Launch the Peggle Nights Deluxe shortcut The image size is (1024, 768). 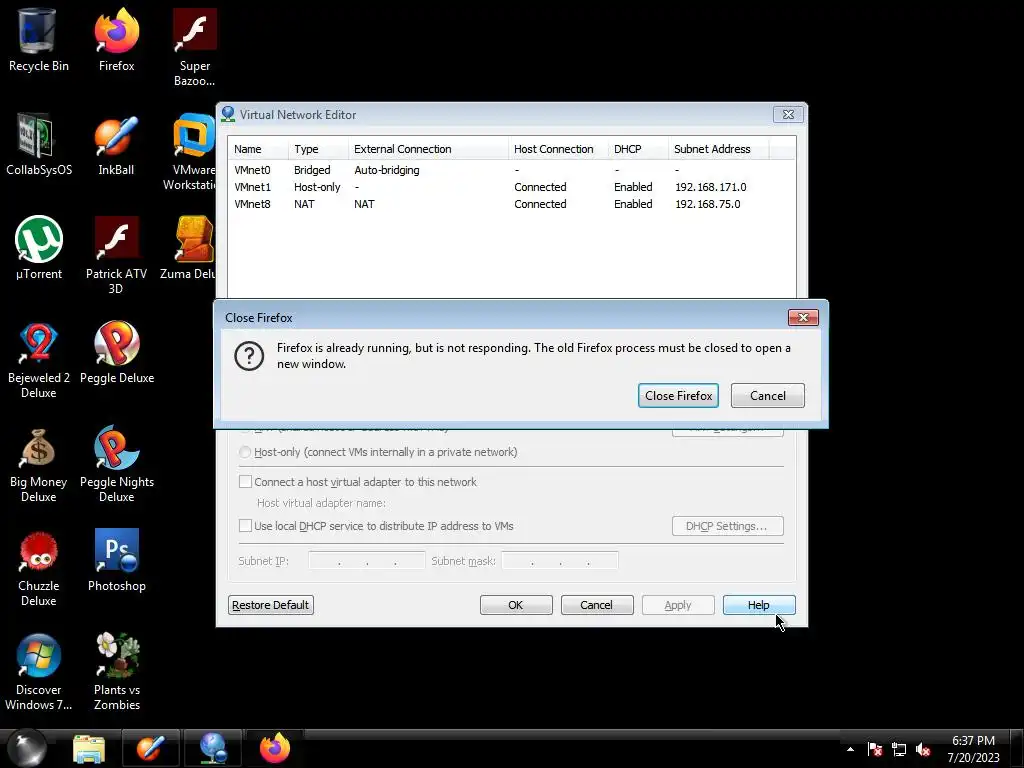tap(116, 464)
